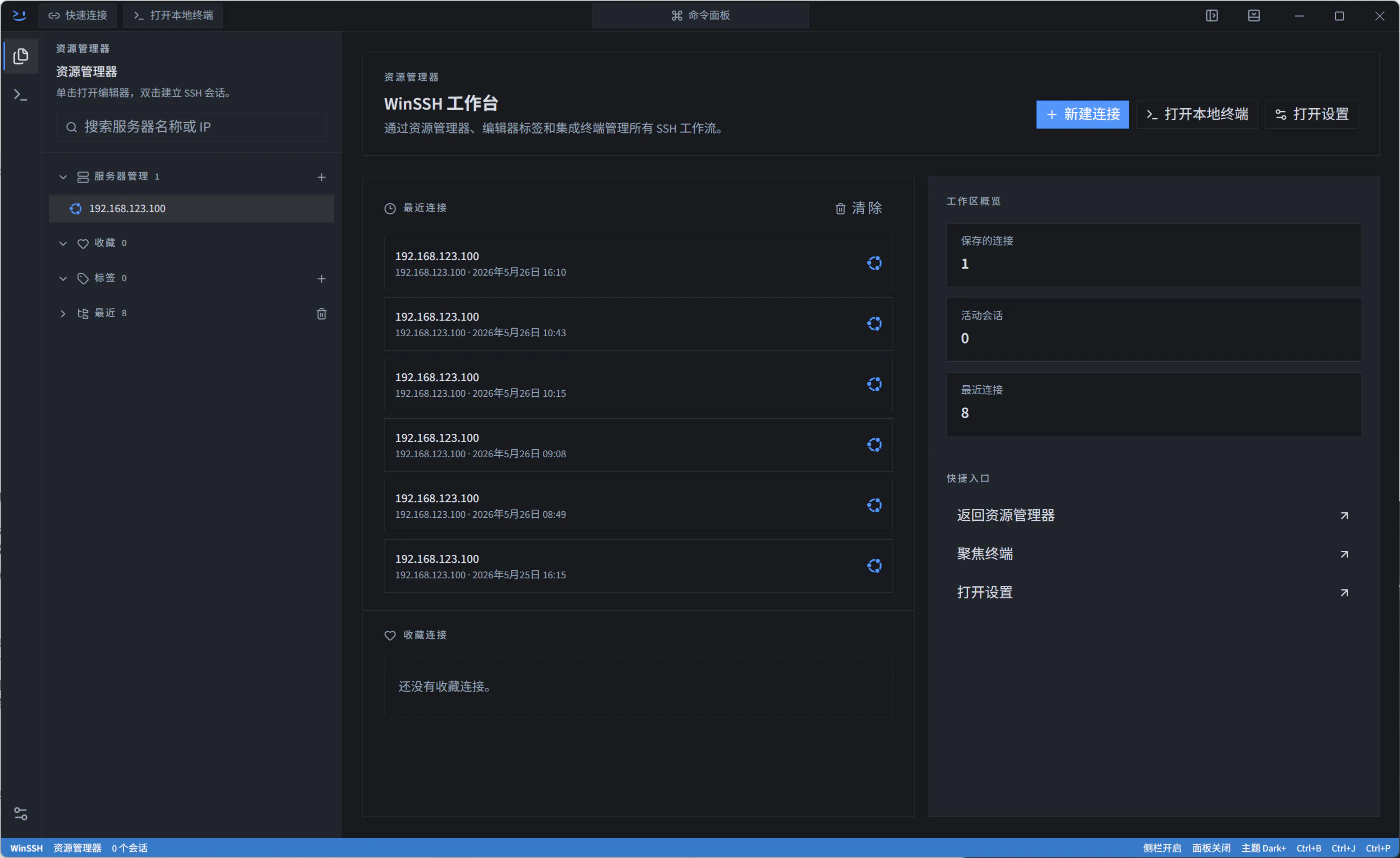Open the 命令面板 command palette

point(700,16)
